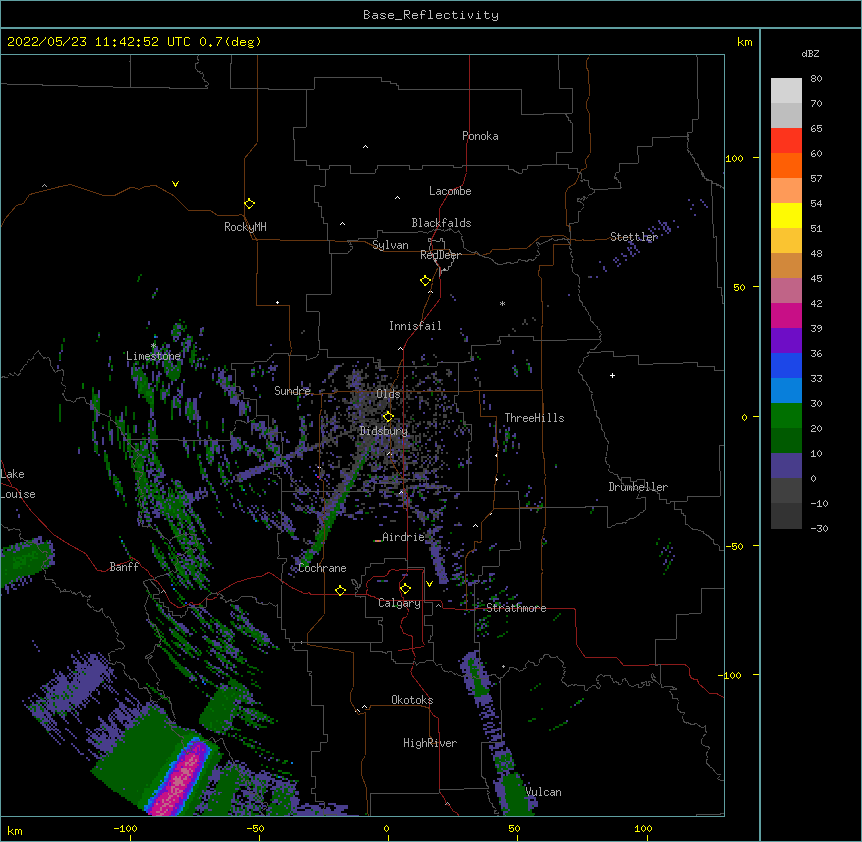This screenshot has width=862, height=842.
Task: Click the ThreeHills label
Action: 534,418
